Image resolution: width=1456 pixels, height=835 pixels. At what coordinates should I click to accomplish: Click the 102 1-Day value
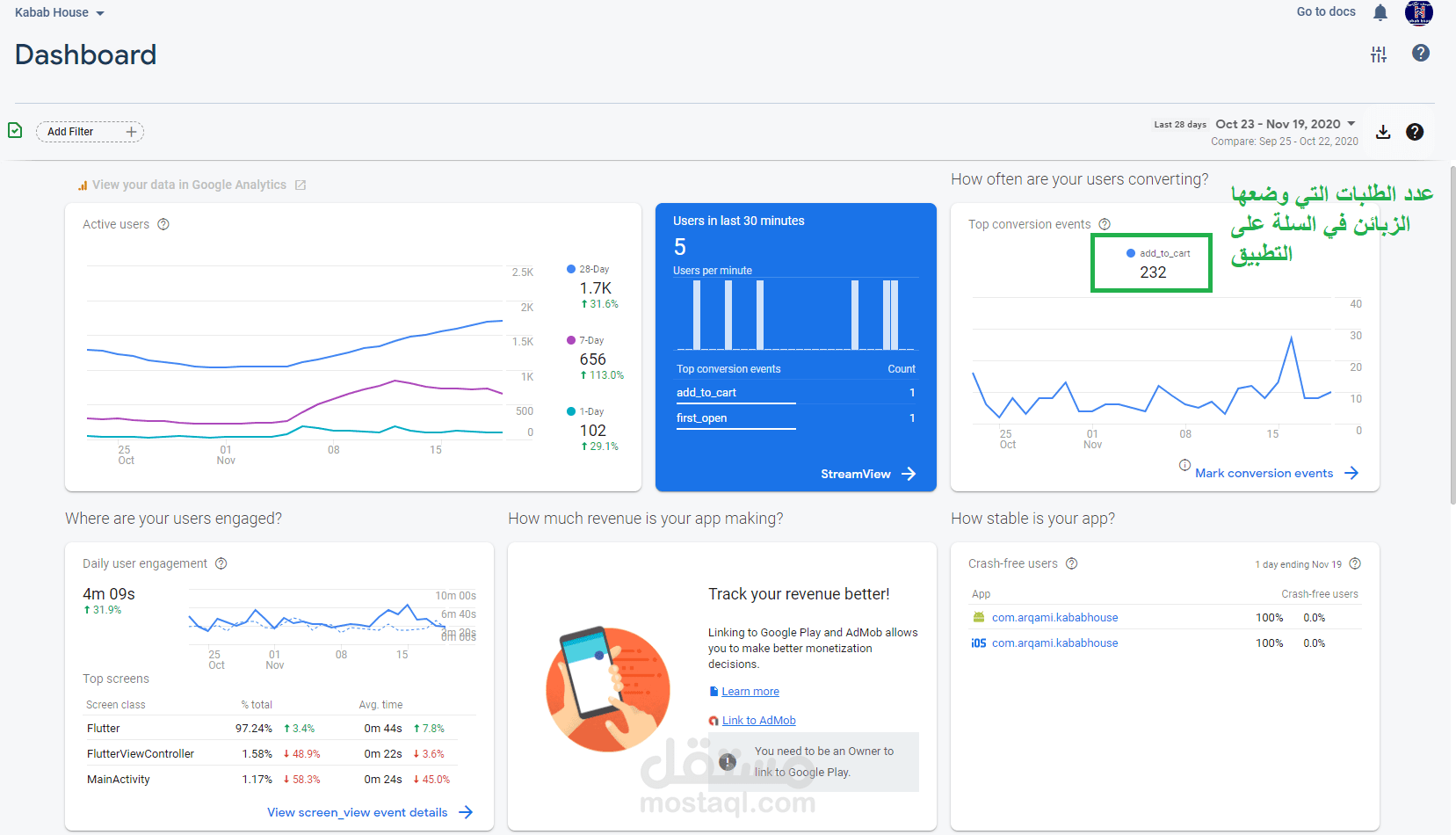coord(593,431)
